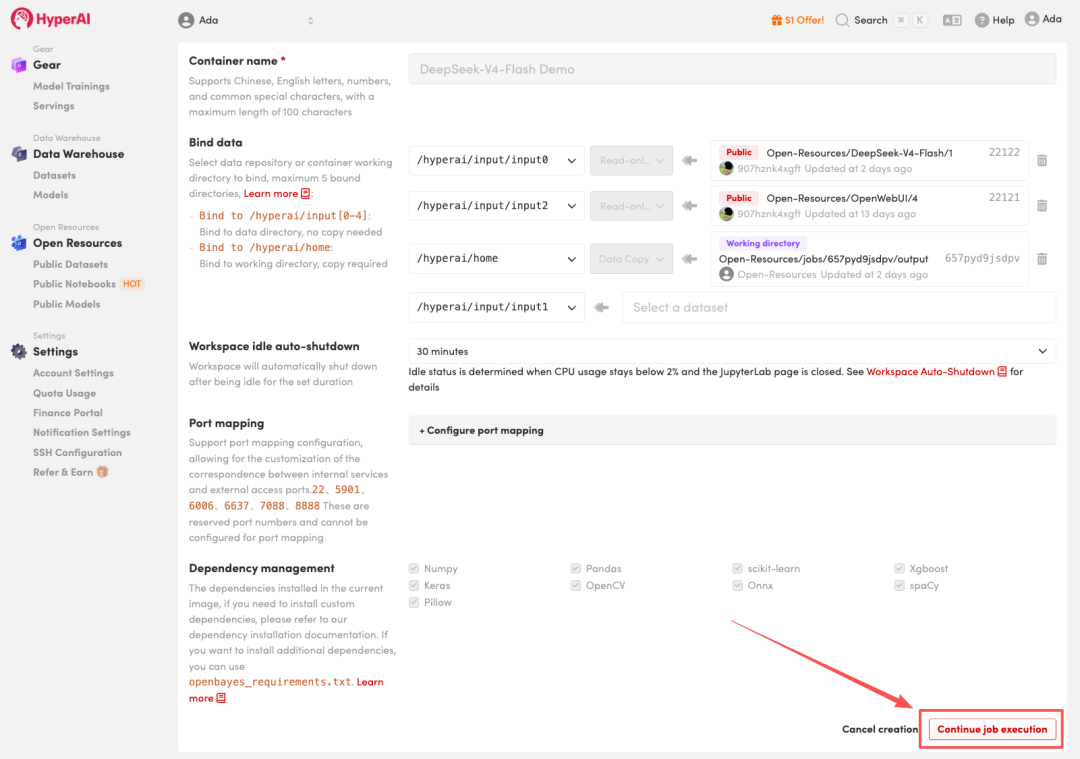Open the /hyperai/input/input2 path dropdown
1080x759 pixels.
click(x=497, y=206)
